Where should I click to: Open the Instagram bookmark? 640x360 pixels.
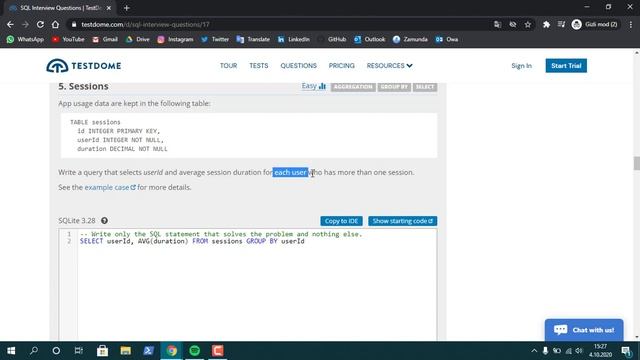click(176, 39)
